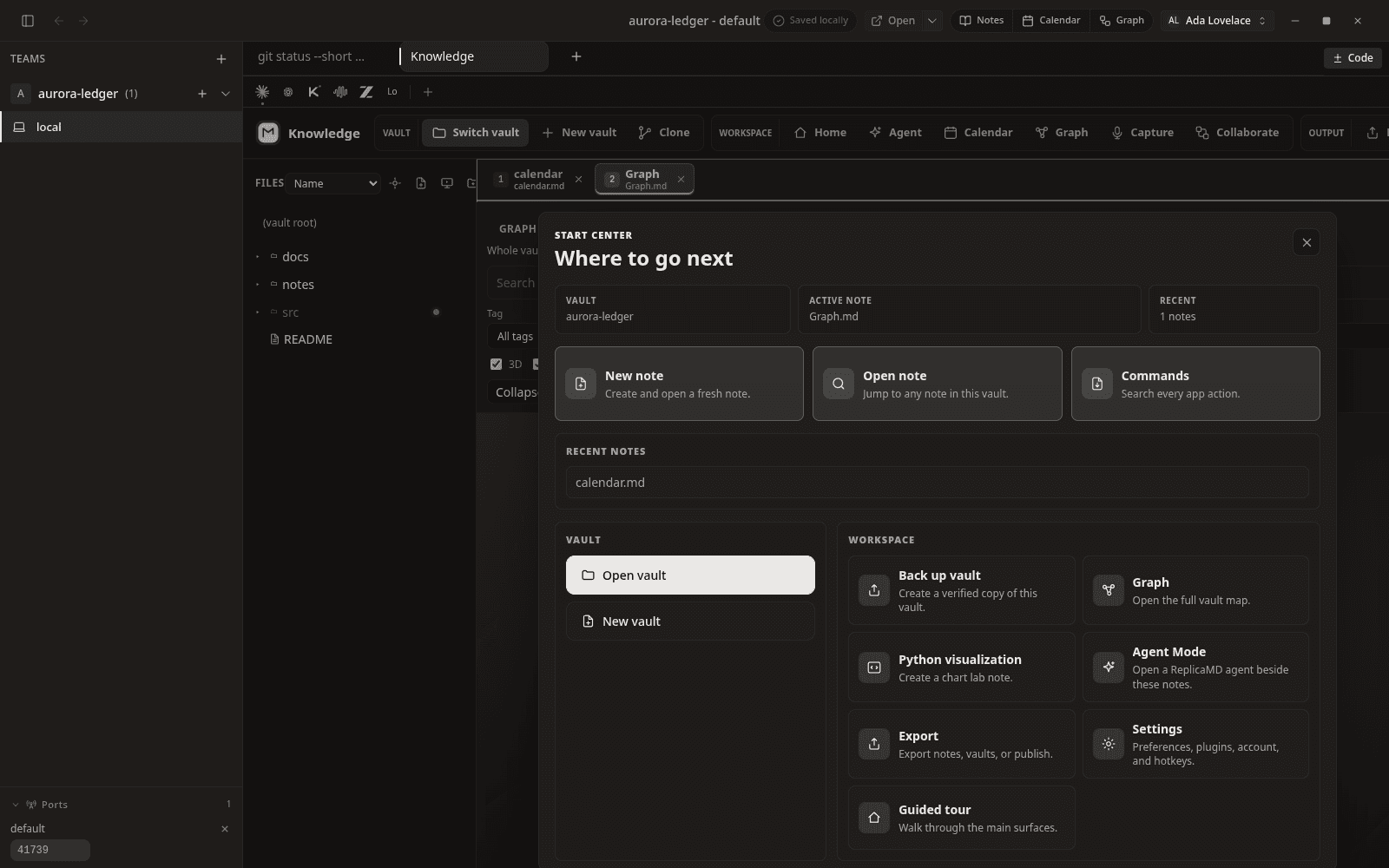Click the Back up vault upload icon

tap(874, 590)
